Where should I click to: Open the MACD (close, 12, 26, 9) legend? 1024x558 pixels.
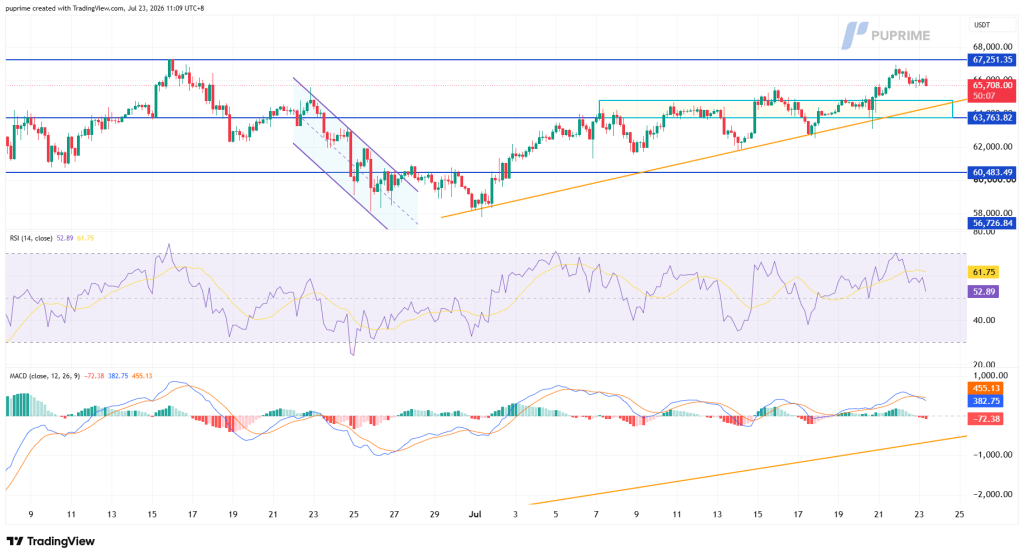[44, 376]
